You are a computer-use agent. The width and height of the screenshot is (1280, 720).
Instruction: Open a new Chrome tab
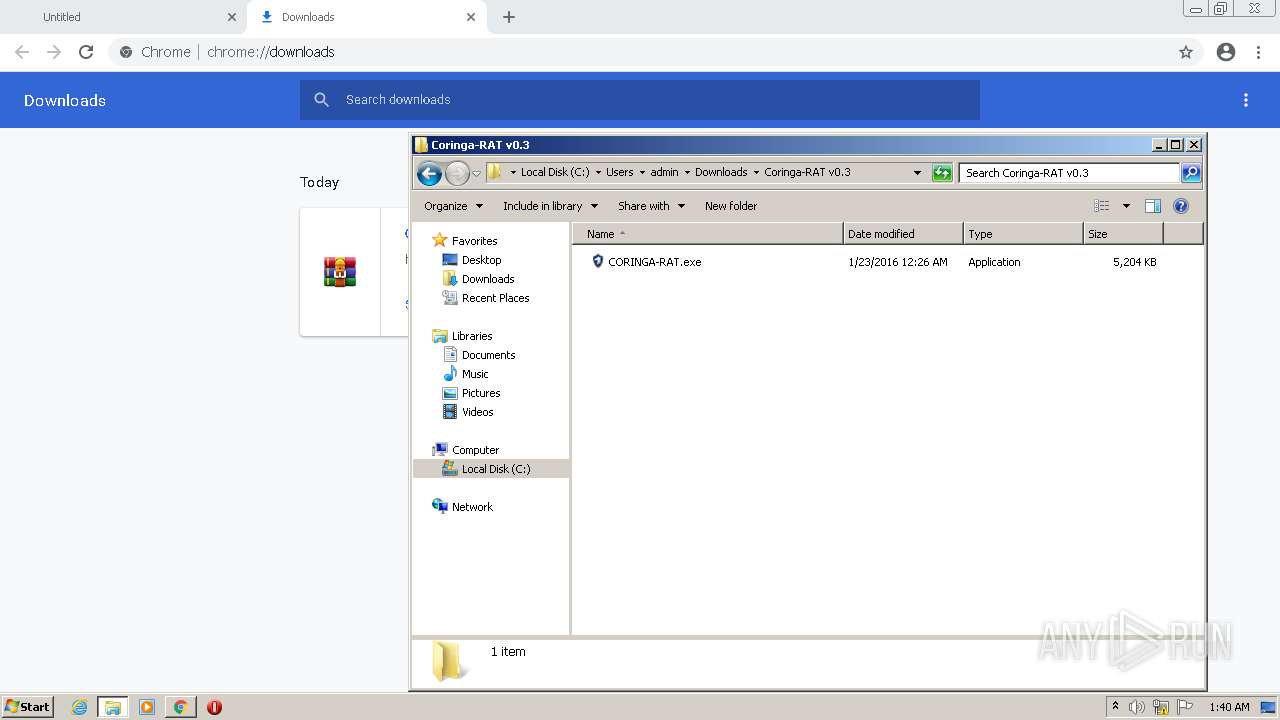(509, 17)
